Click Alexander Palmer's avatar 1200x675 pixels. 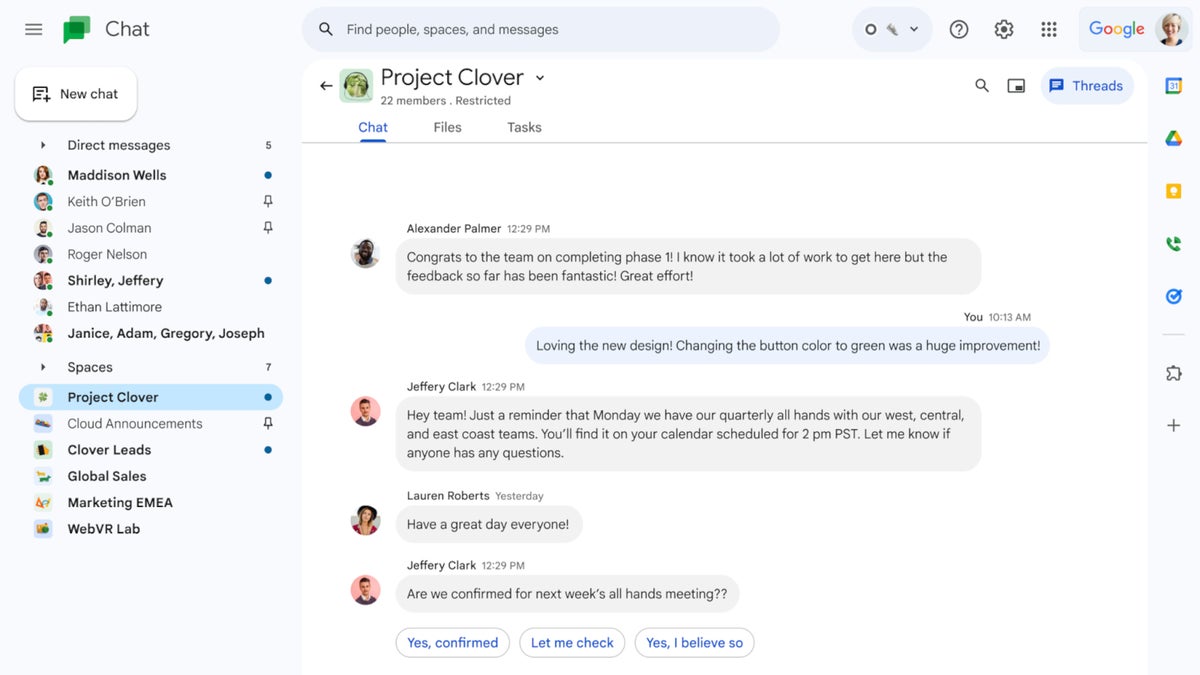point(366,253)
